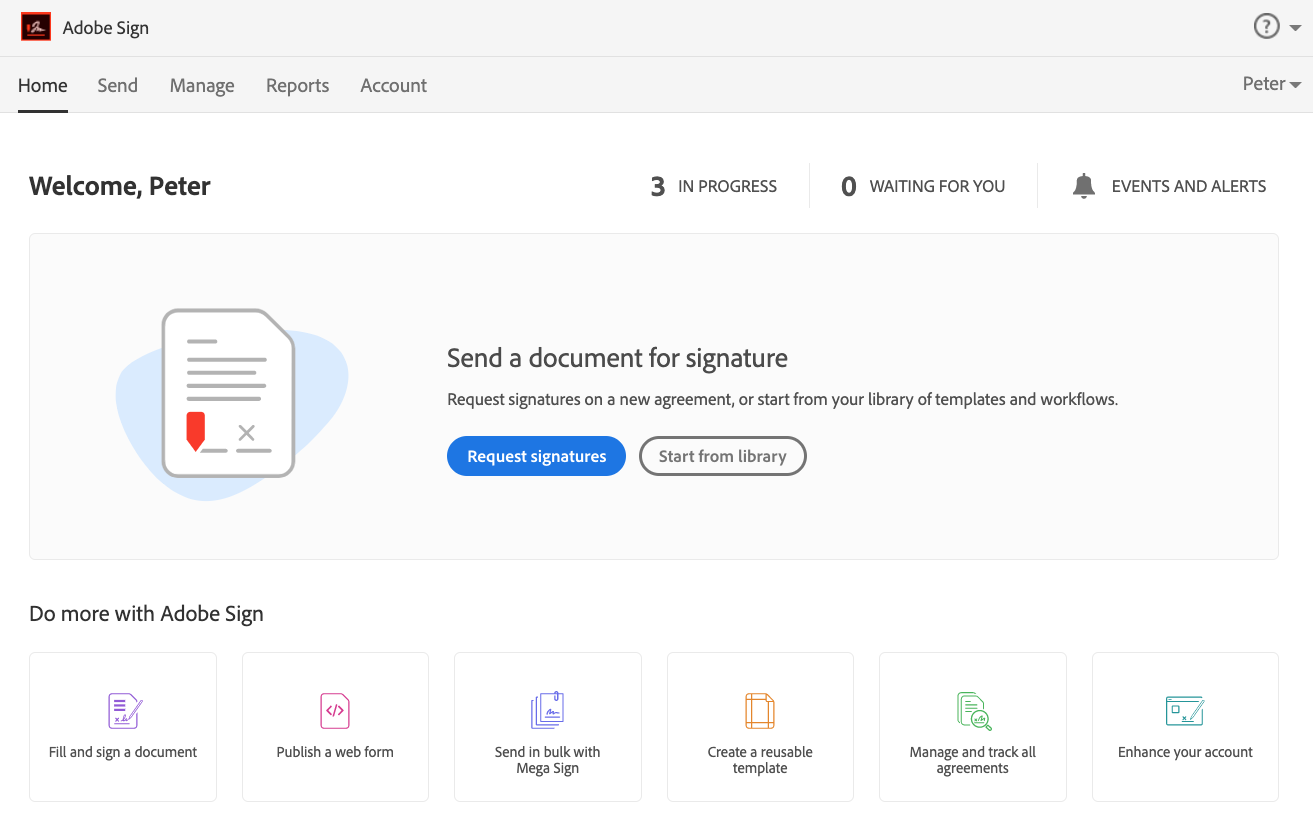This screenshot has width=1313, height=832.
Task: Click the manage and track agreements icon
Action: (x=973, y=711)
